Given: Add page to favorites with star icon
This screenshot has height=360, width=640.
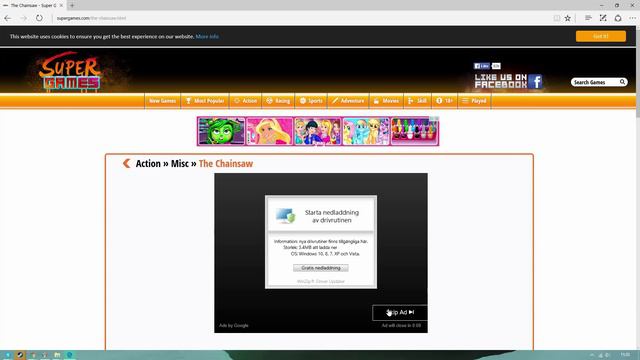Looking at the screenshot, I should [x=567, y=18].
